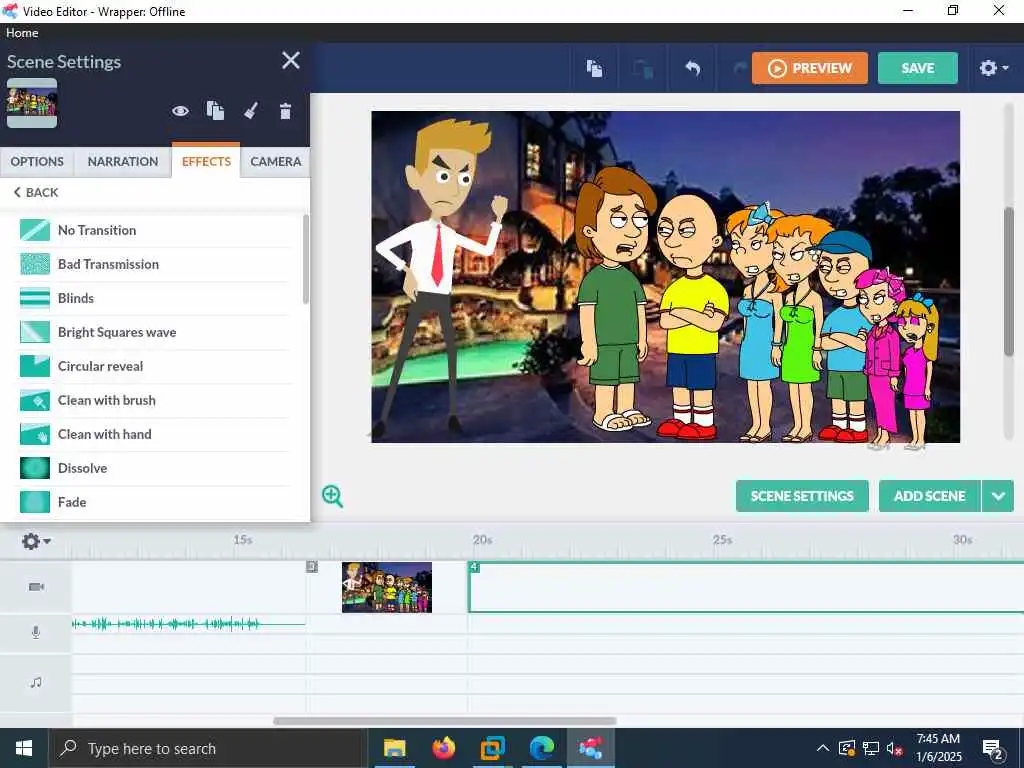Select Clean with brush transition
Viewport: 1024px width, 768px height.
click(x=154, y=400)
